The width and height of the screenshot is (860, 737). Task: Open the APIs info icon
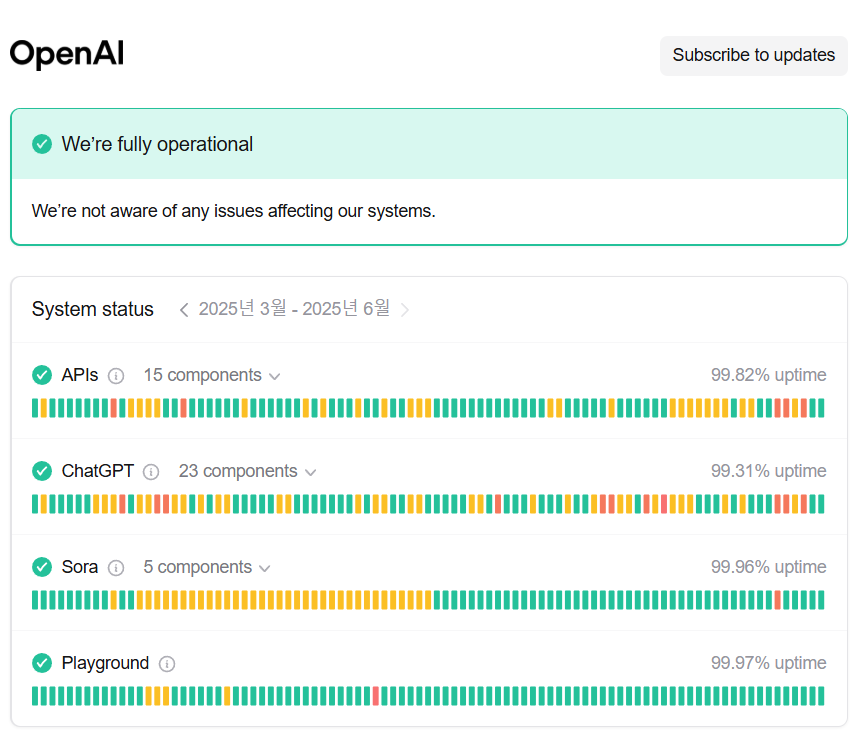[x=116, y=376]
